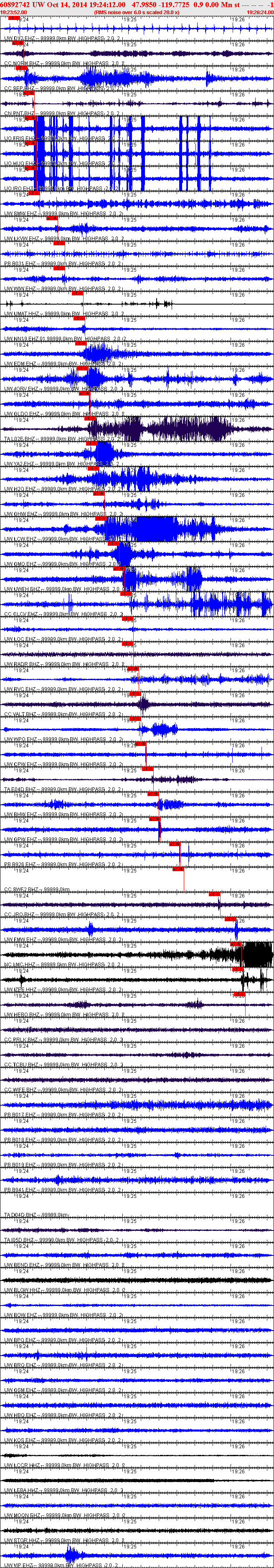Image resolution: width=274 pixels, height=1568 pixels.
Task: Select the CC TCBU BHZ station label
Action: pos(64,1065)
